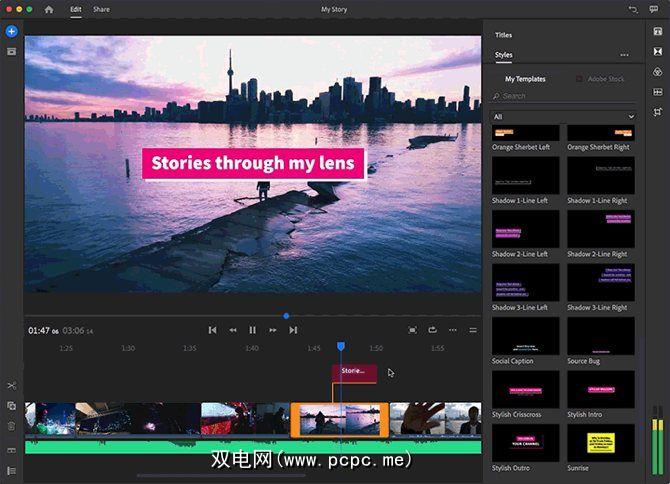Click the track controls list icon
The image size is (670, 484).
tap(12, 471)
